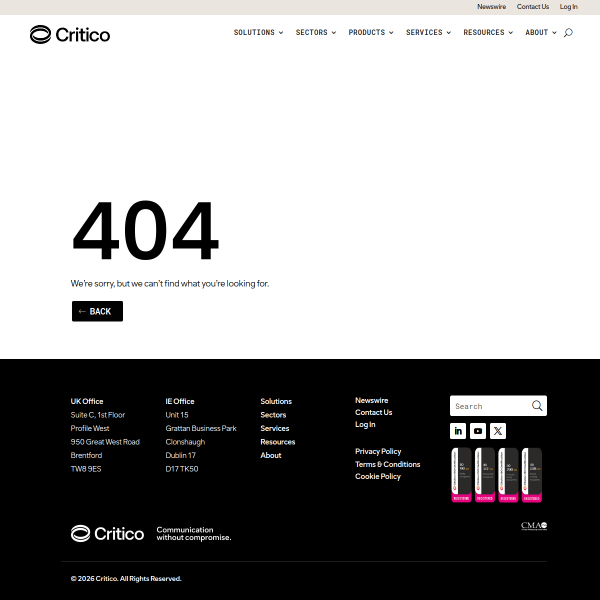Open the About navigation dropdown
This screenshot has height=600, width=600.
pyautogui.click(x=541, y=33)
